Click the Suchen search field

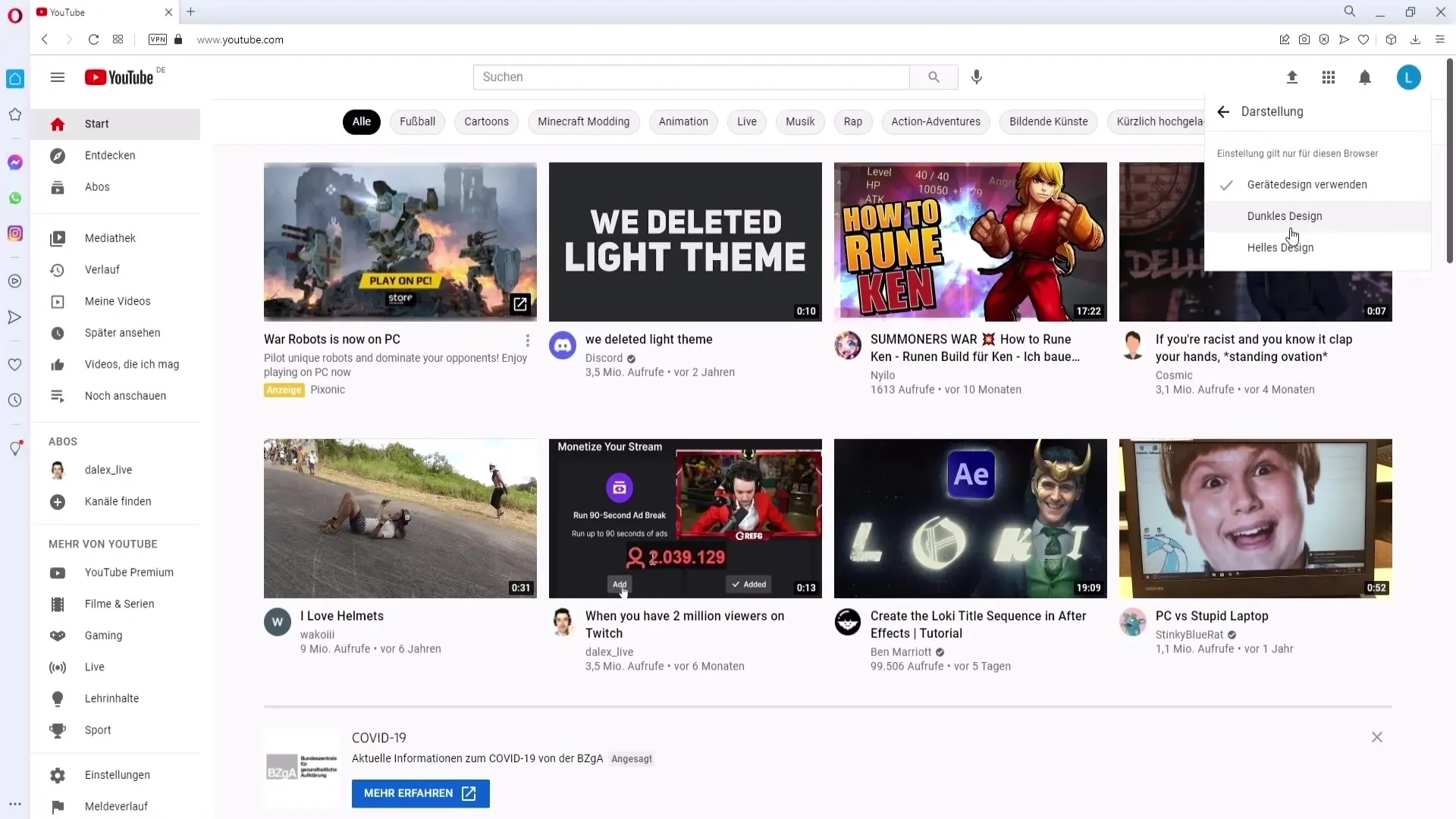(692, 77)
